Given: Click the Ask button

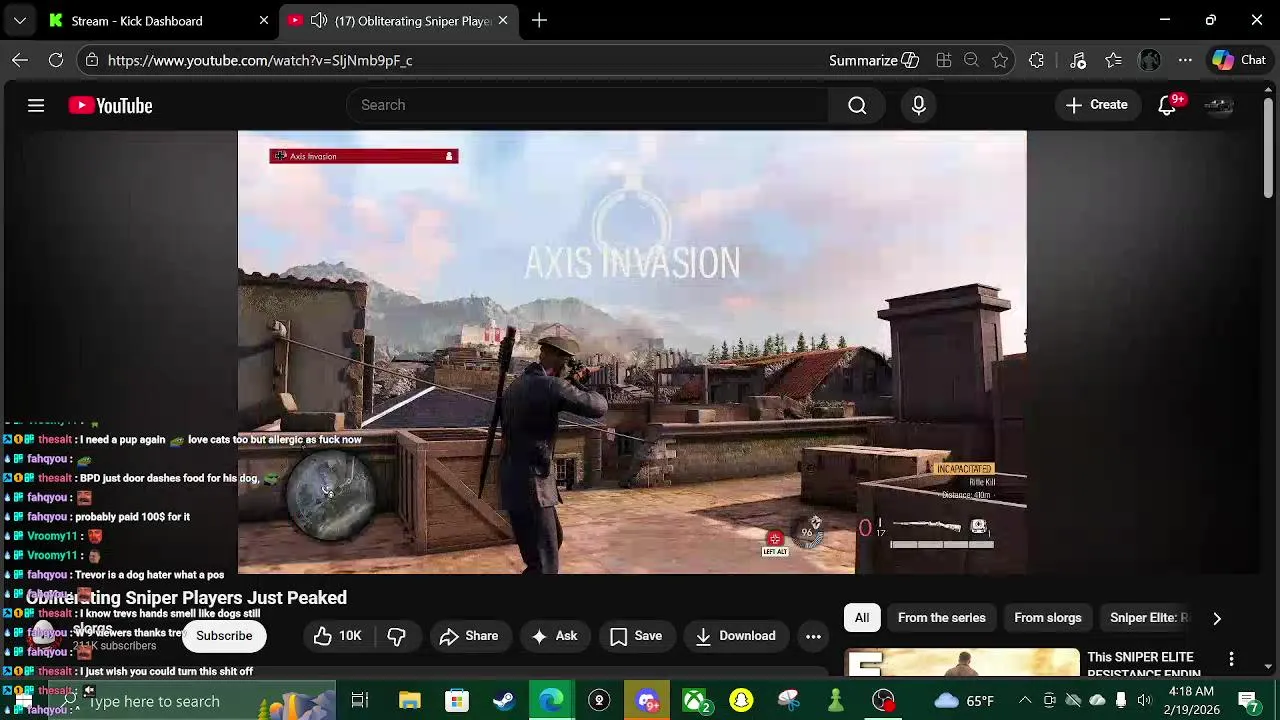Looking at the screenshot, I should coord(554,636).
